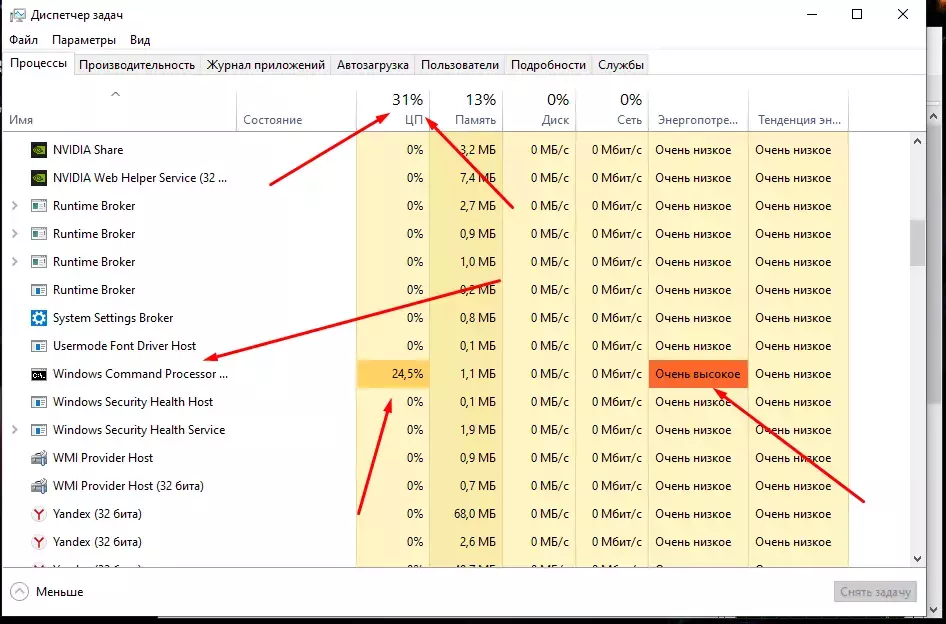Click the Windows Security Health Host icon
This screenshot has width=946, height=624.
tap(39, 402)
